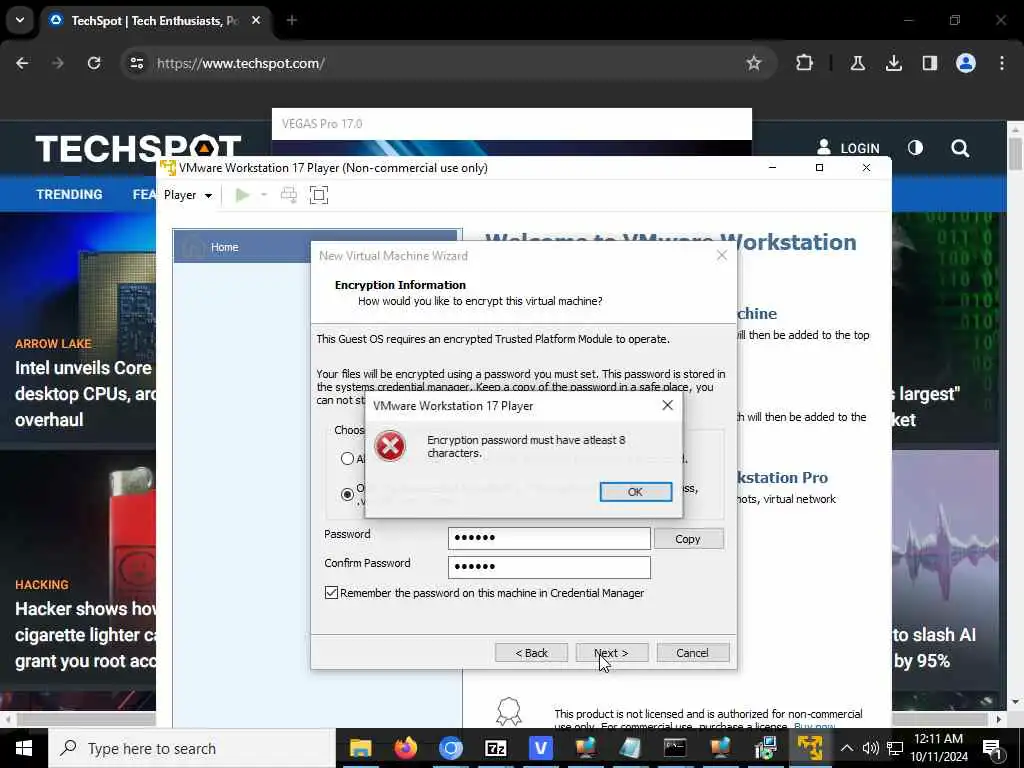The width and height of the screenshot is (1024, 768).
Task: Click the VMware Player title bar icon
Action: (x=168, y=168)
